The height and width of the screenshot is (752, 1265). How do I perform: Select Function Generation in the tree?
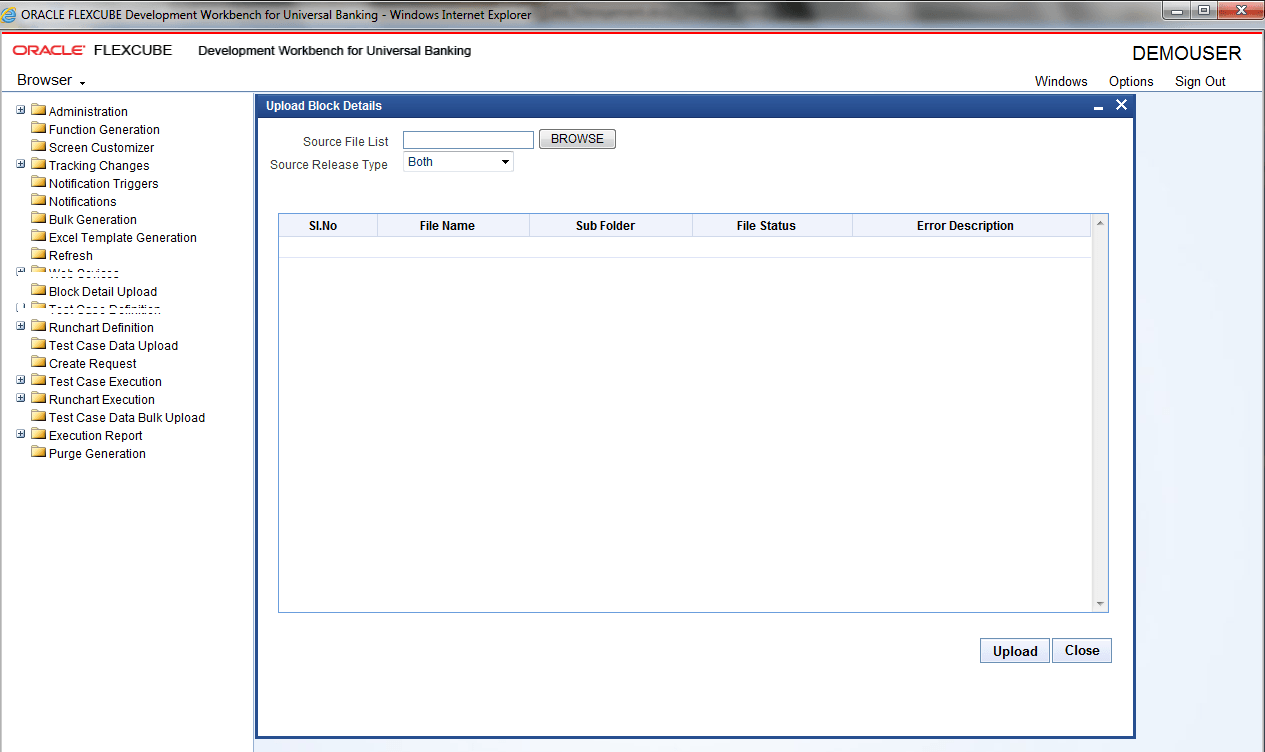pyautogui.click(x=104, y=130)
